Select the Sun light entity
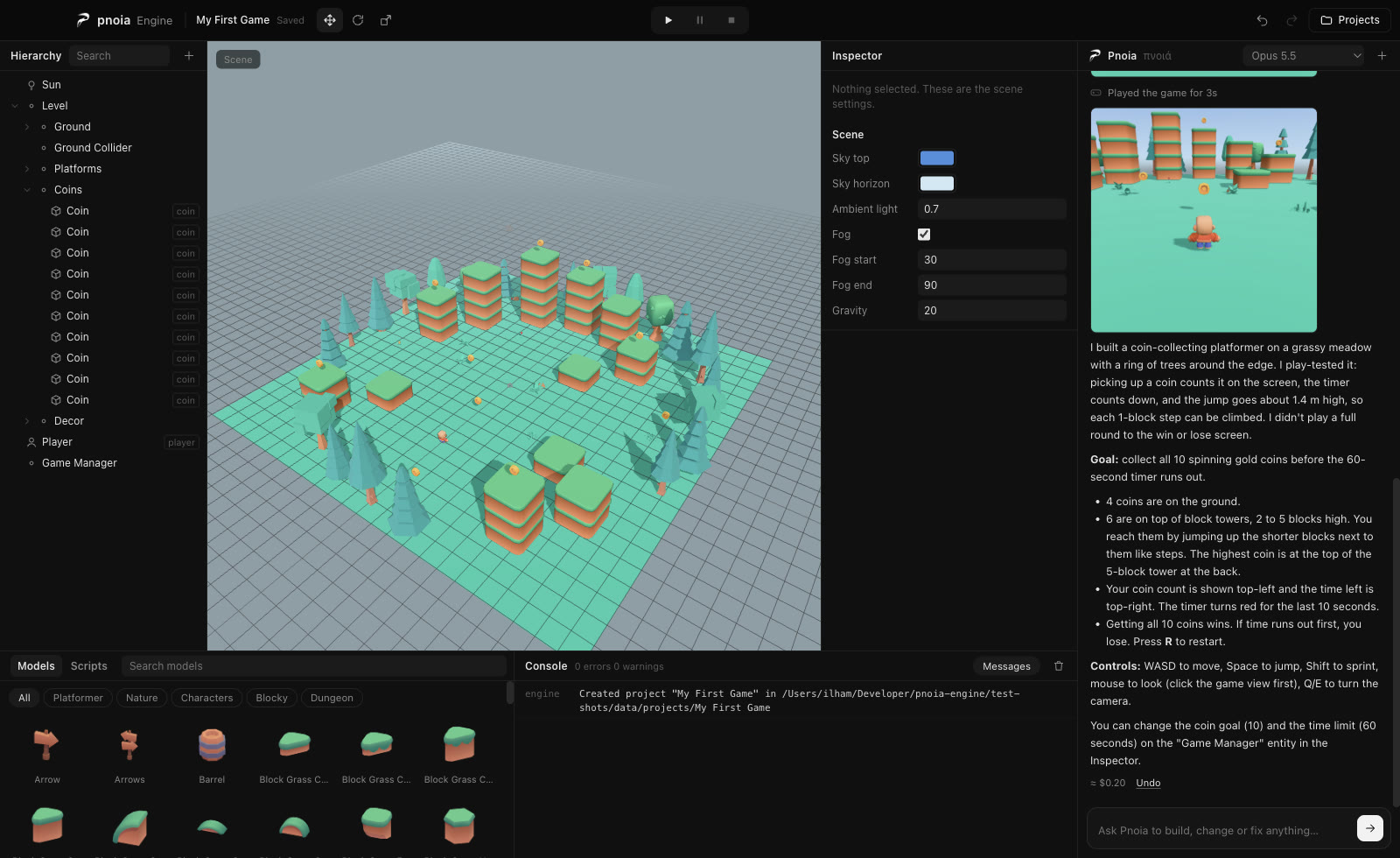Viewport: 1400px width, 858px height. click(x=52, y=85)
